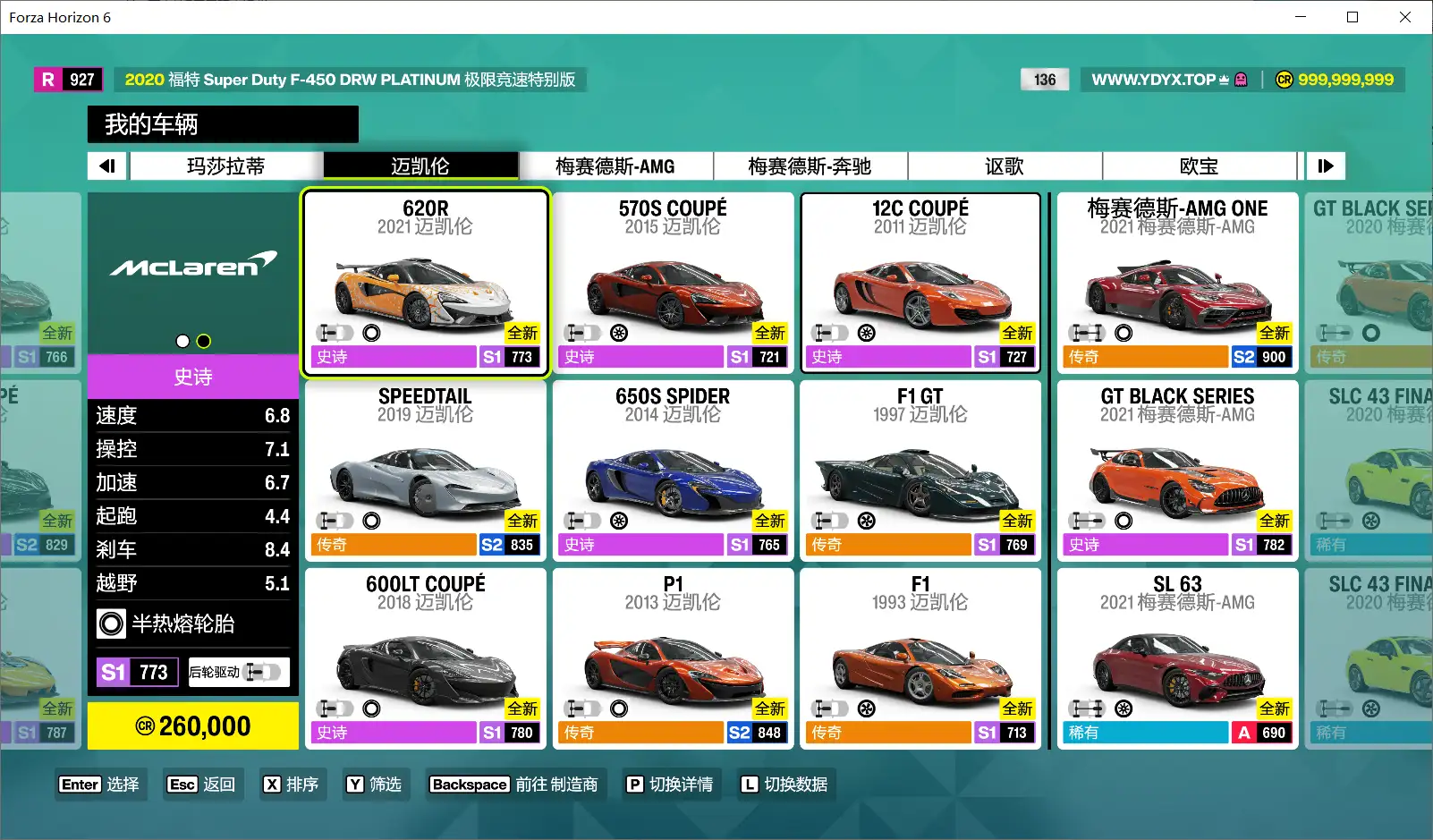Click the first page indicator dot
Screen dimensions: 1433x840
coord(182,341)
